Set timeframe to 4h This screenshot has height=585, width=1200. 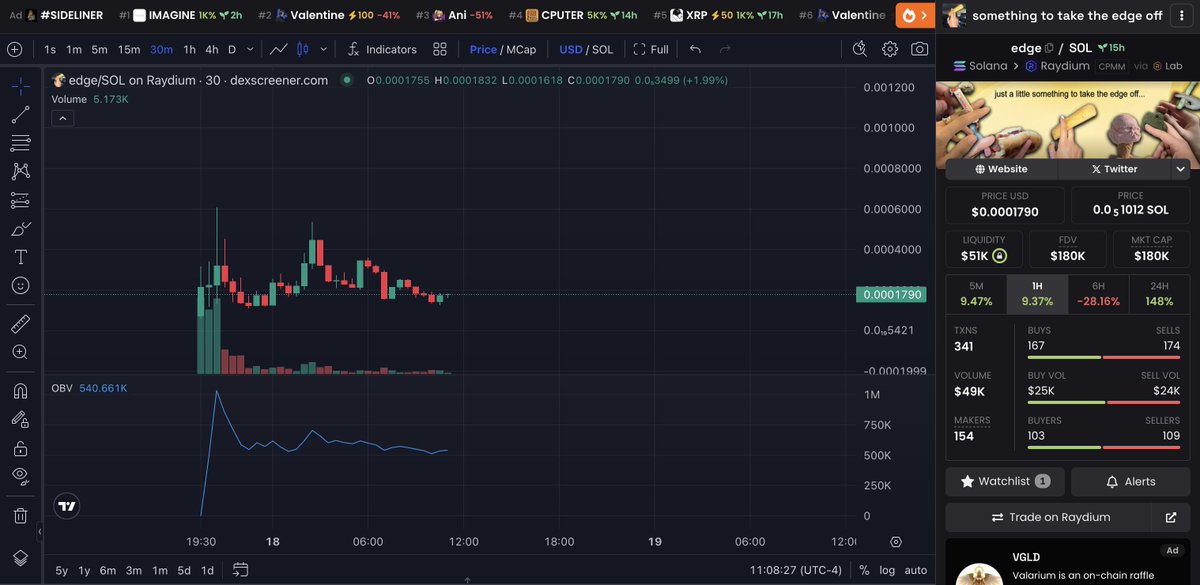coord(212,49)
